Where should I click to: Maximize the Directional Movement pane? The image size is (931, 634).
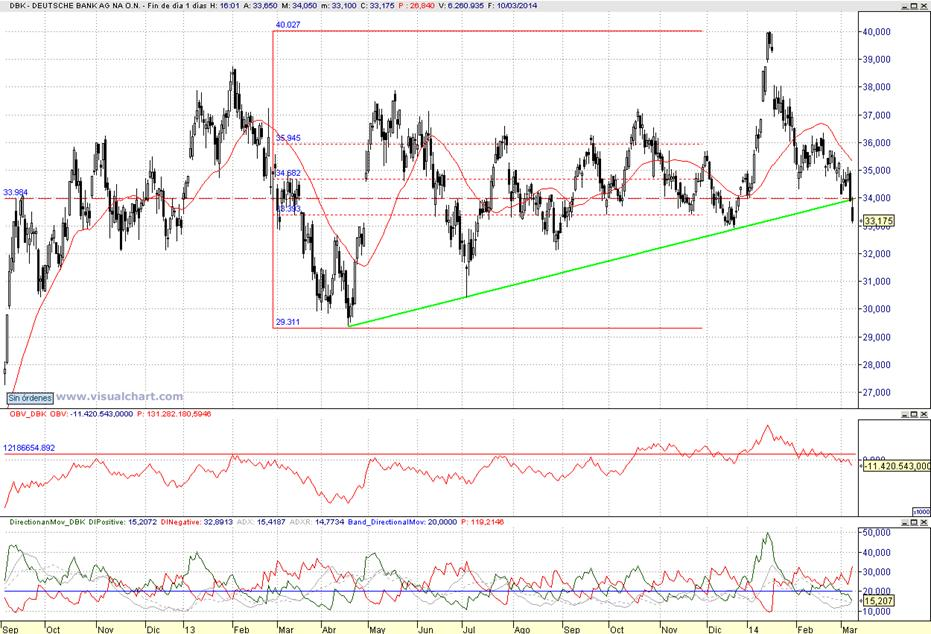(x=914, y=522)
